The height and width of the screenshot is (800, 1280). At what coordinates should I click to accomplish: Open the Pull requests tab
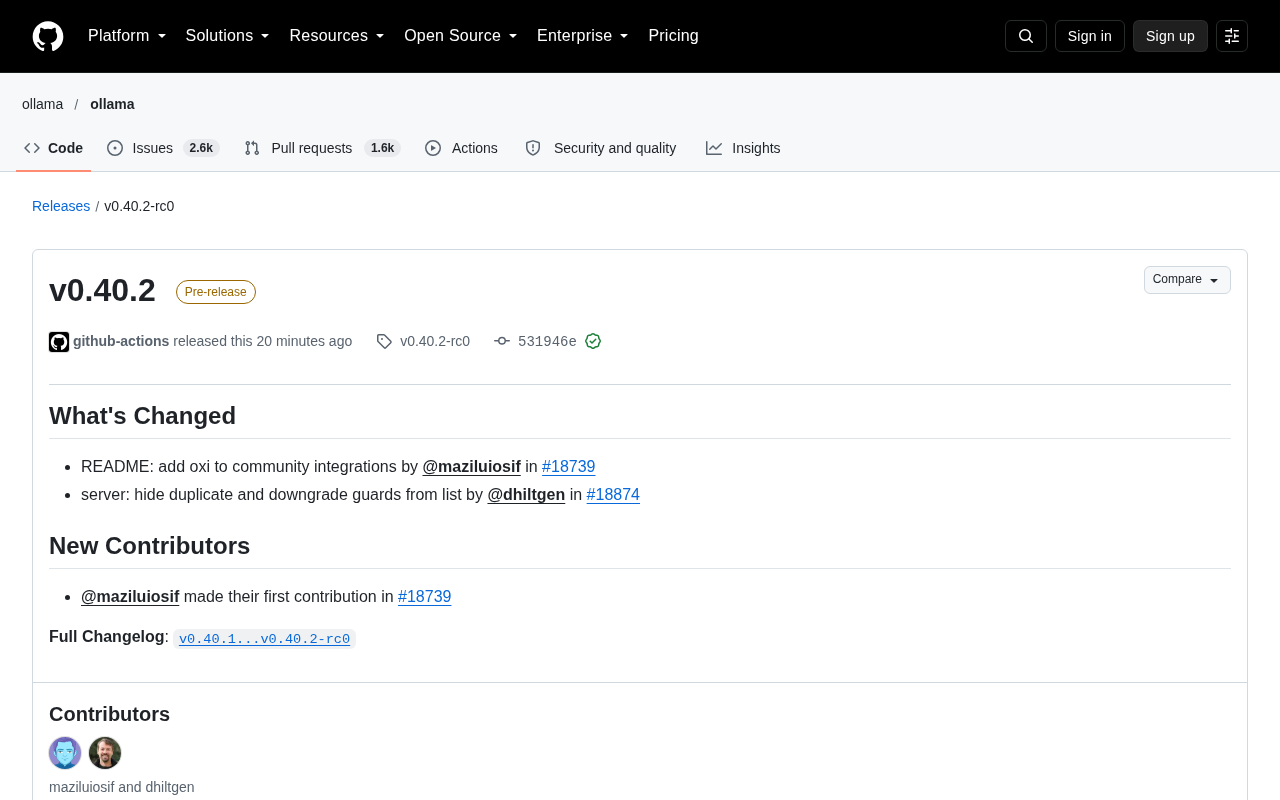[x=322, y=148]
